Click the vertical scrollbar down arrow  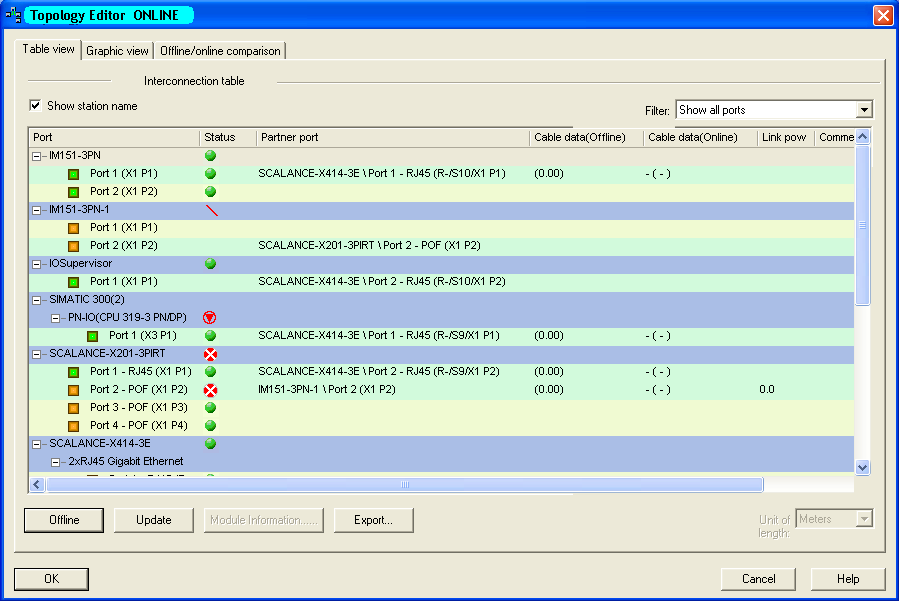(862, 467)
